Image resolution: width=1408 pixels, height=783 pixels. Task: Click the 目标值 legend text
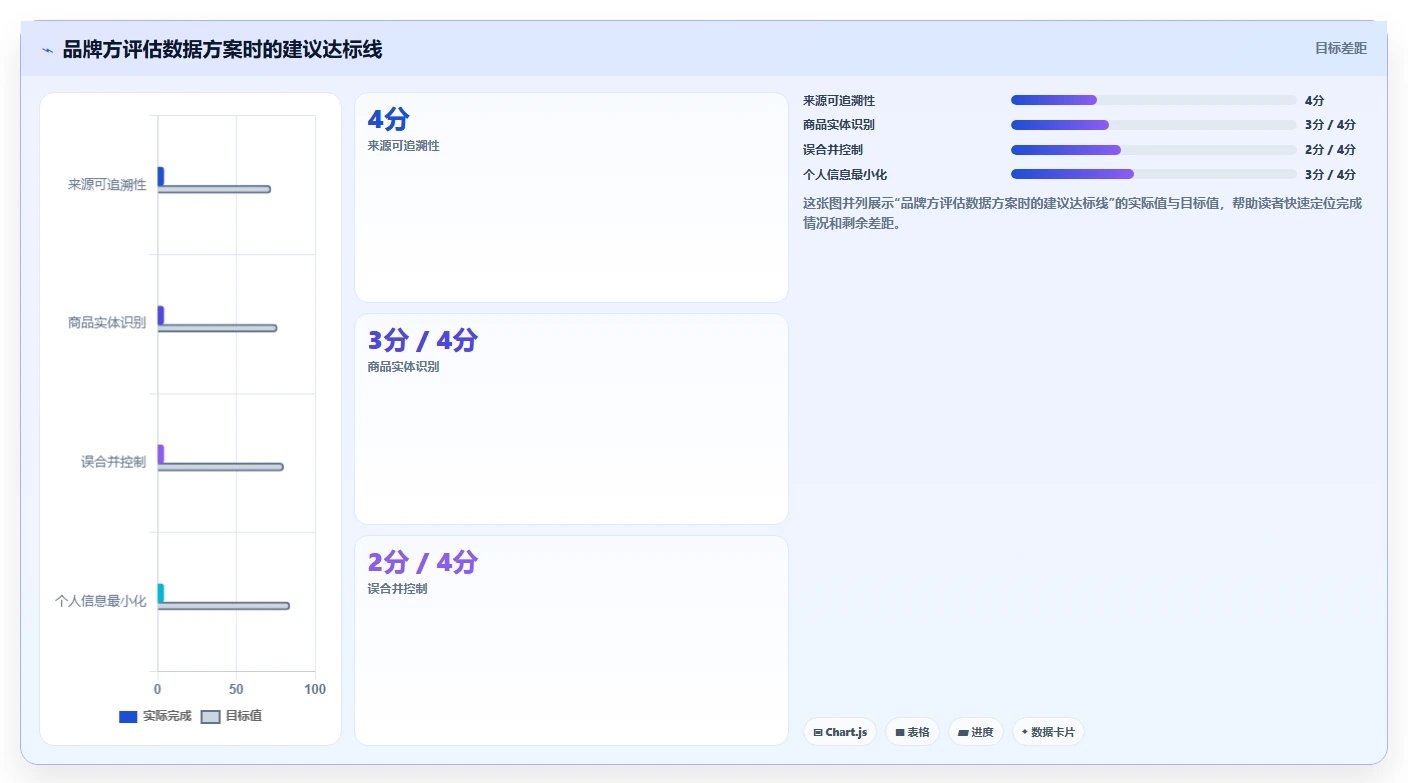tap(244, 716)
